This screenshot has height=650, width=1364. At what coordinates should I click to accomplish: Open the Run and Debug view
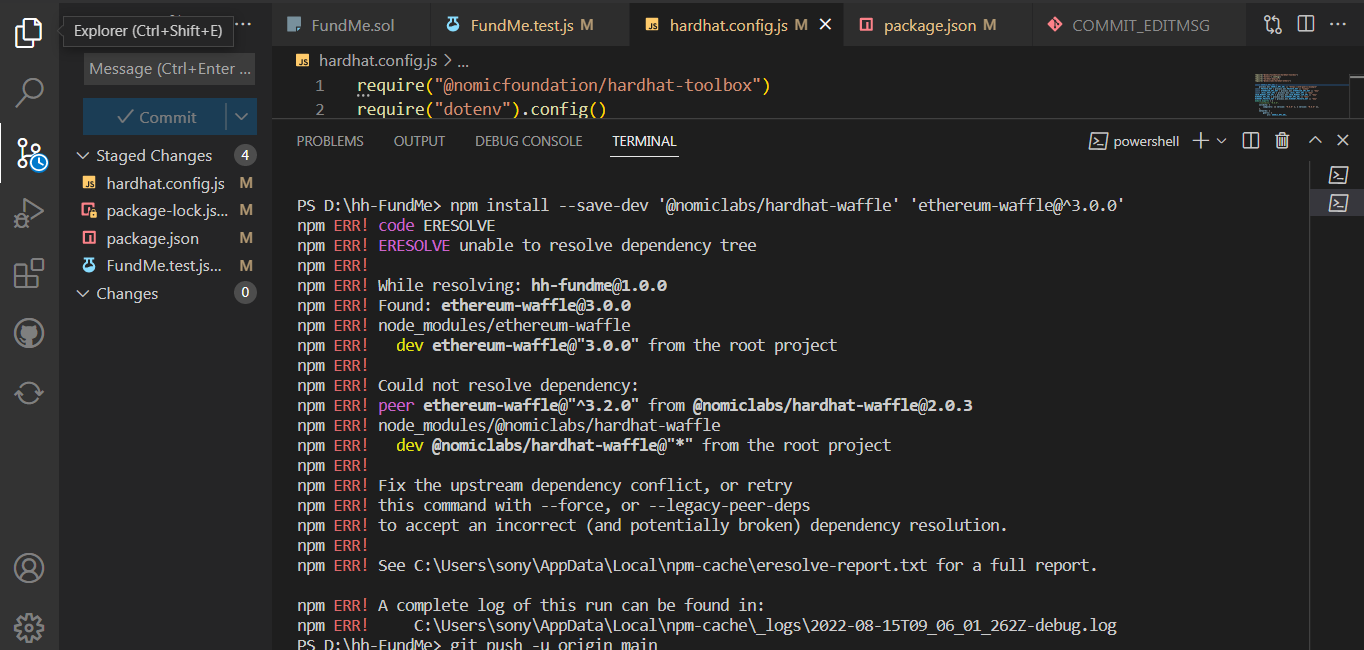pyautogui.click(x=29, y=213)
